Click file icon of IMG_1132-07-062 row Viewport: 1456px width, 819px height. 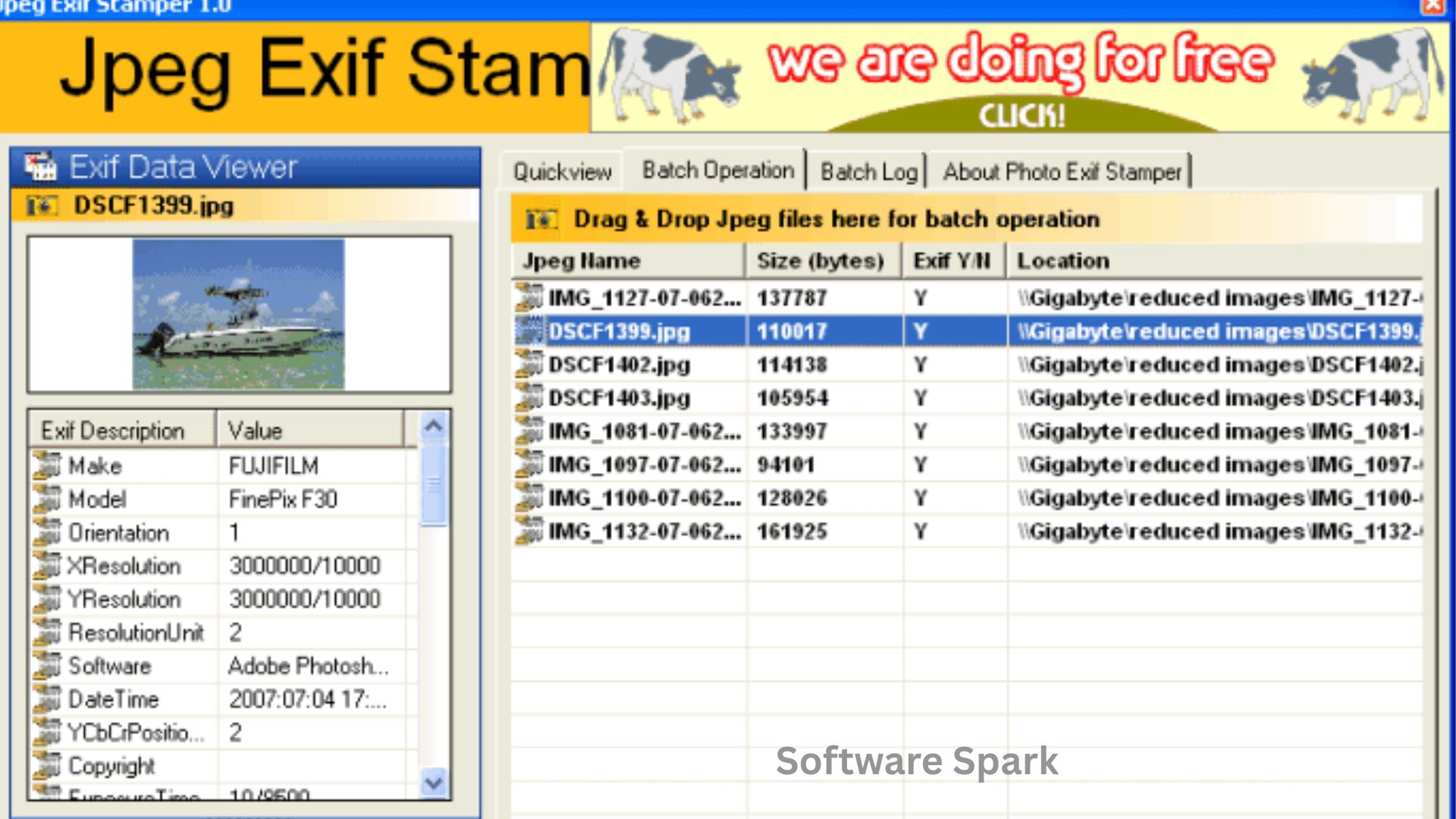(529, 531)
